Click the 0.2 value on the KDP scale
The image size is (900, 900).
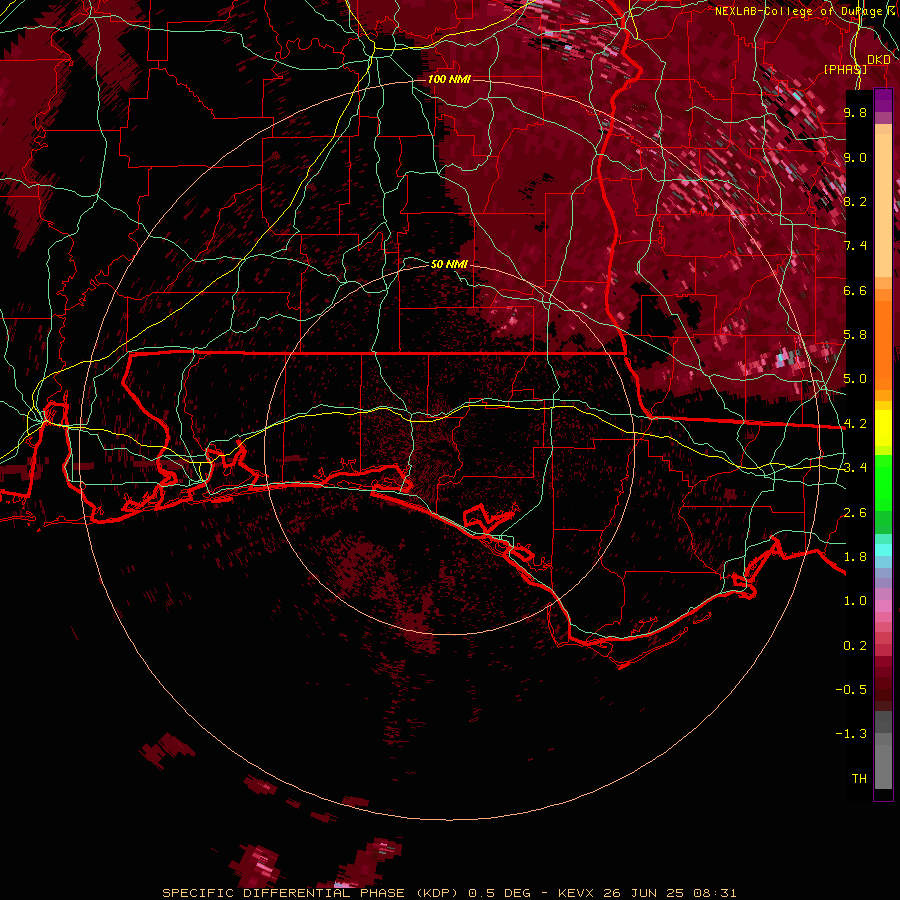tap(855, 646)
